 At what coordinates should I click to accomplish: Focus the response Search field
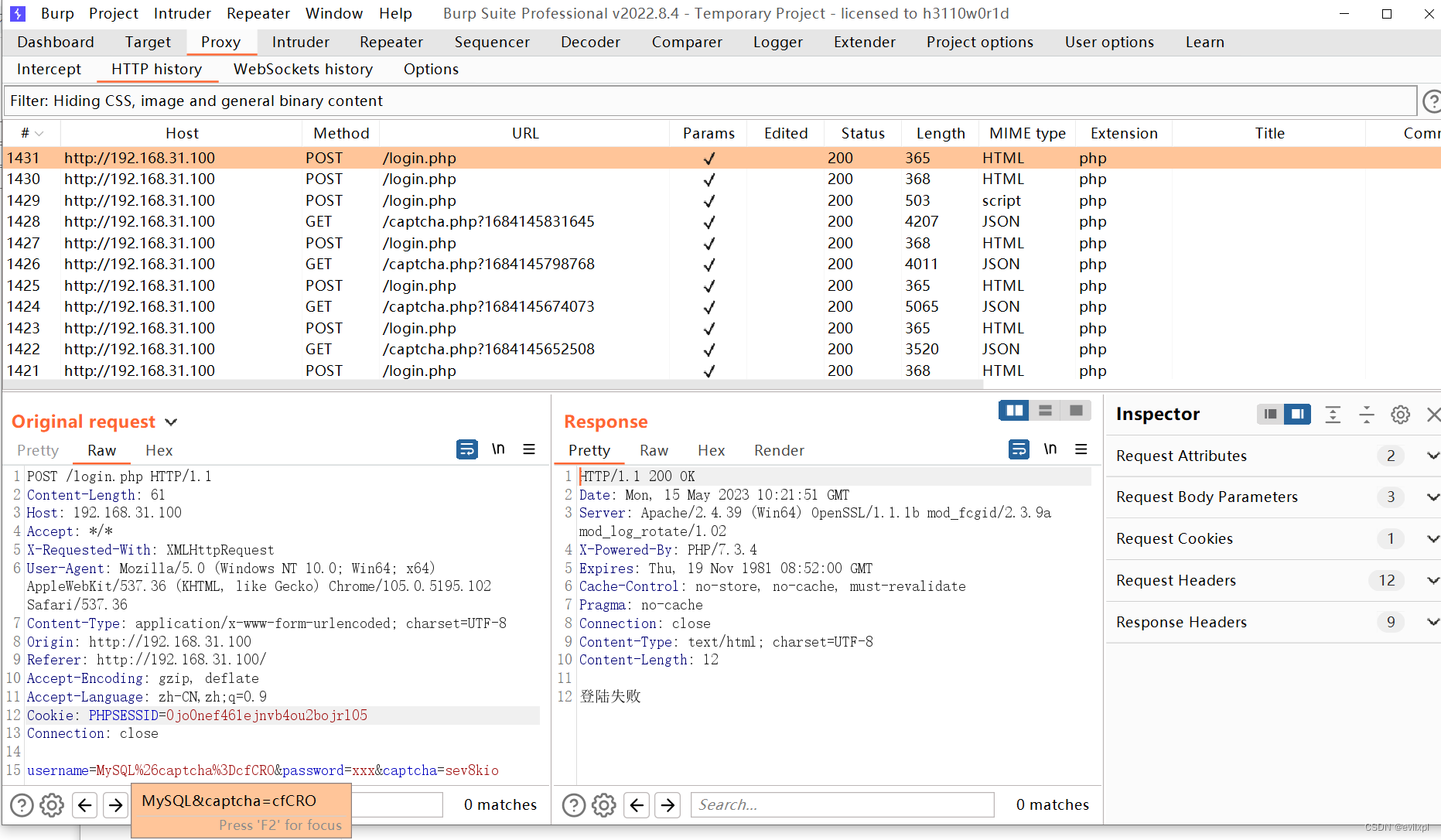point(842,805)
